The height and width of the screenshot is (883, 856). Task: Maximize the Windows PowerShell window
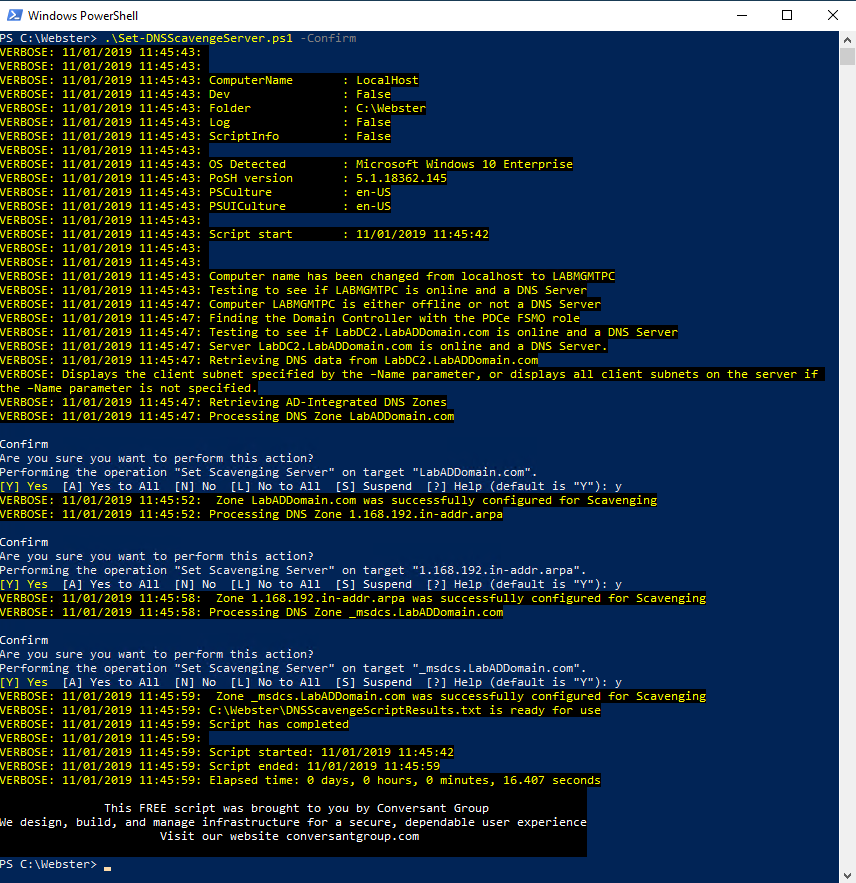[787, 15]
